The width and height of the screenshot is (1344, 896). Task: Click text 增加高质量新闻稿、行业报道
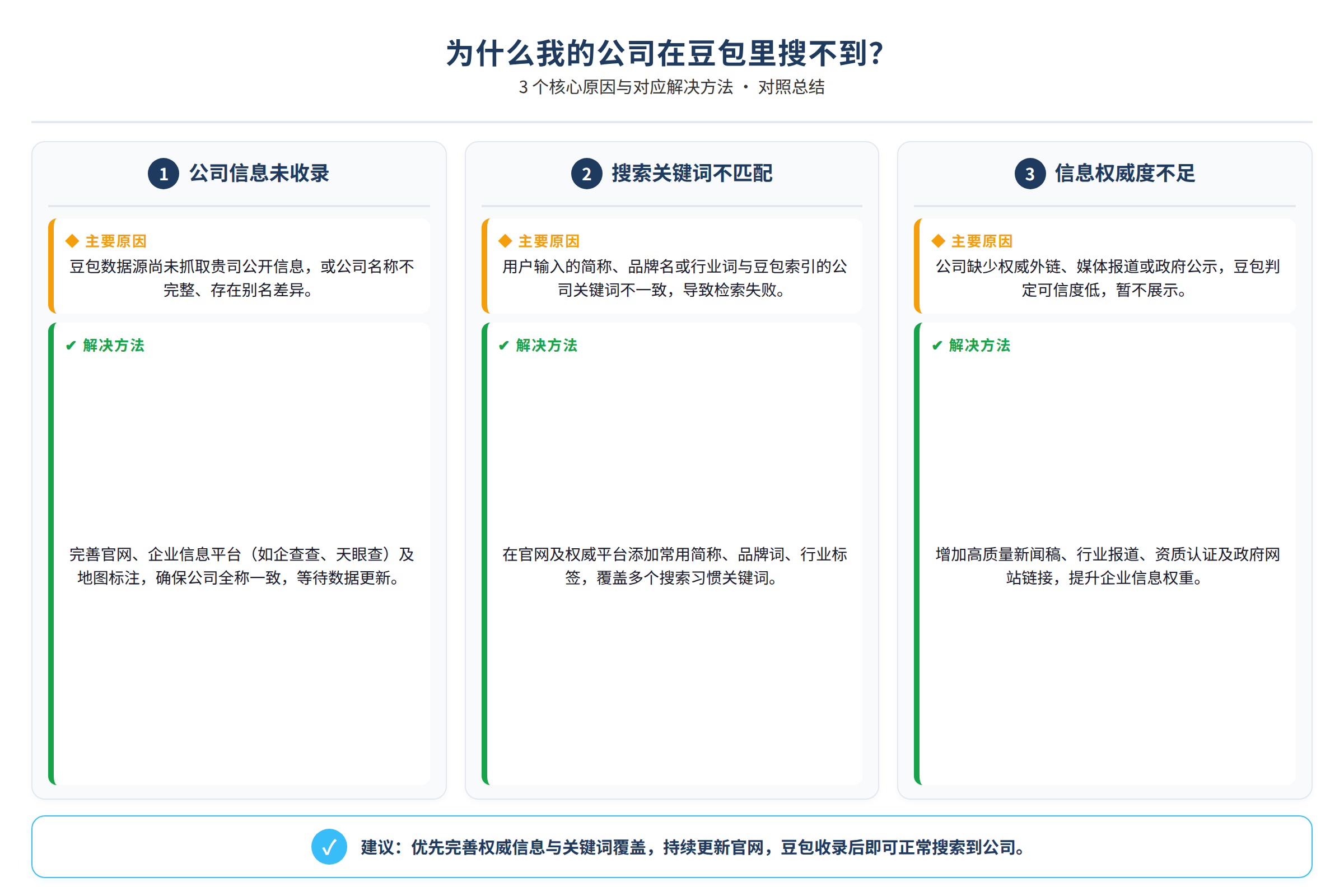click(1037, 555)
